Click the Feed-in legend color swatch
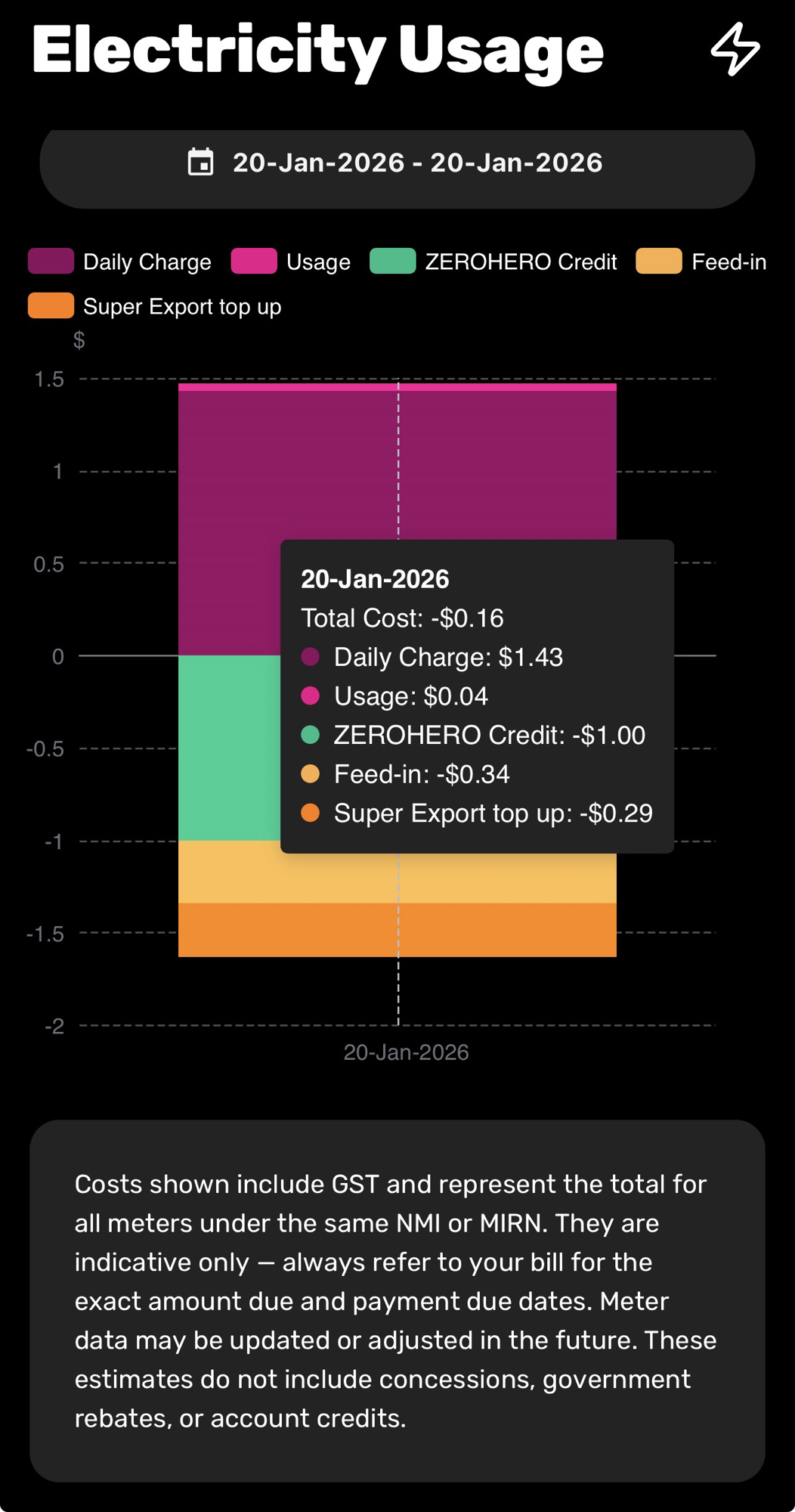The image size is (795, 1512). pyautogui.click(x=659, y=262)
